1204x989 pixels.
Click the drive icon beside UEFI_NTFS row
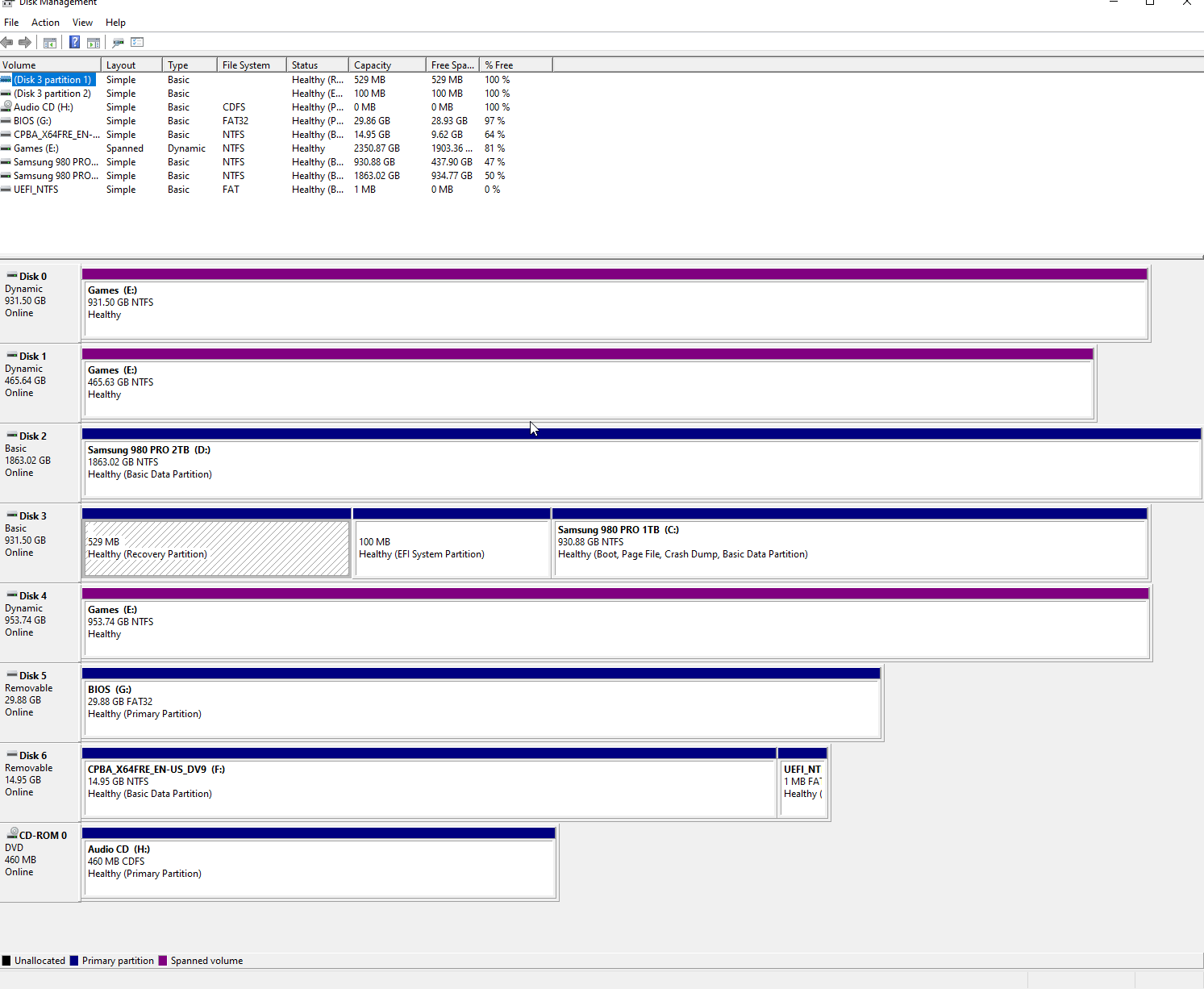(x=6, y=190)
